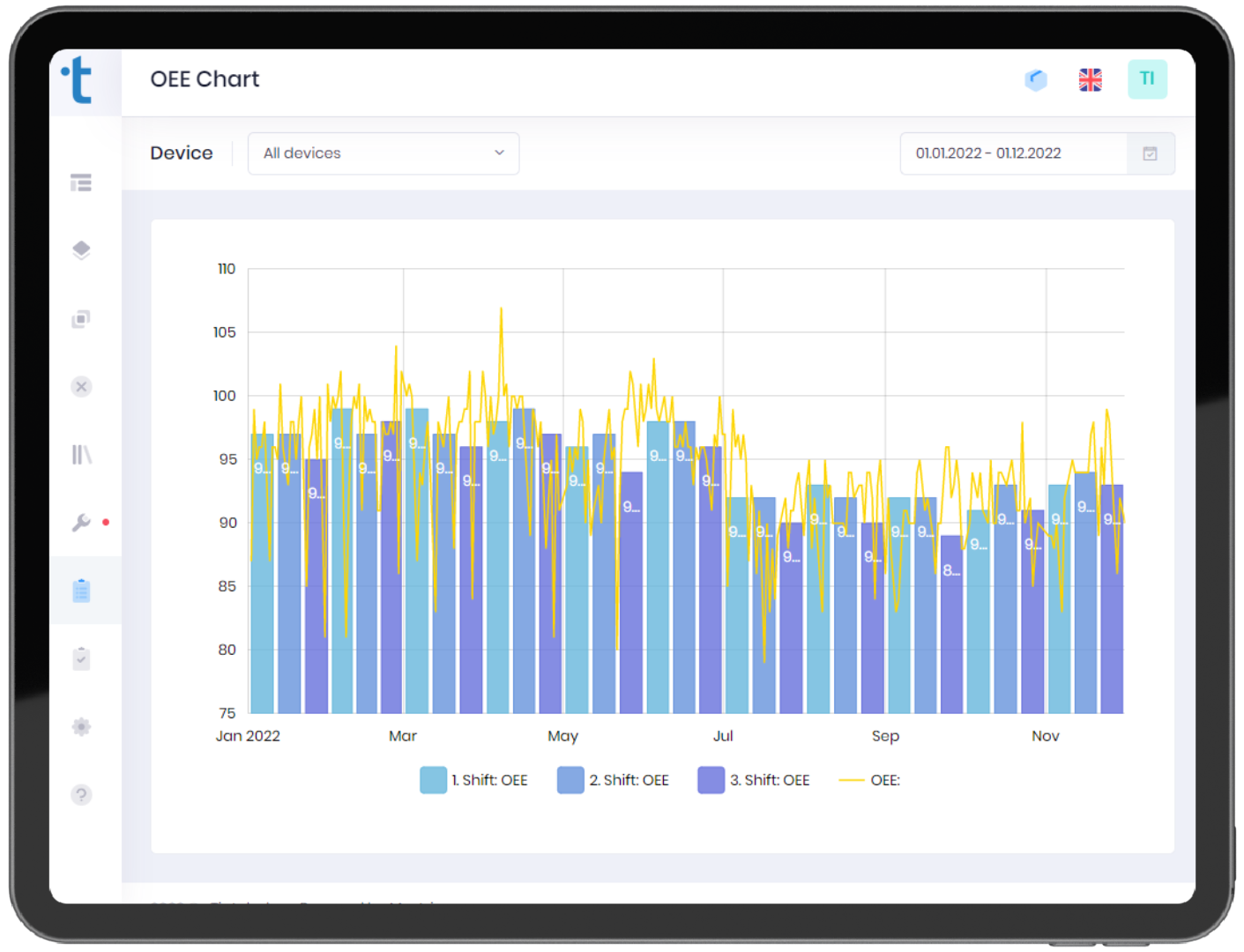Click the blue 't' logo in sidebar
The width and height of the screenshot is (1244, 952).
pyautogui.click(x=78, y=80)
